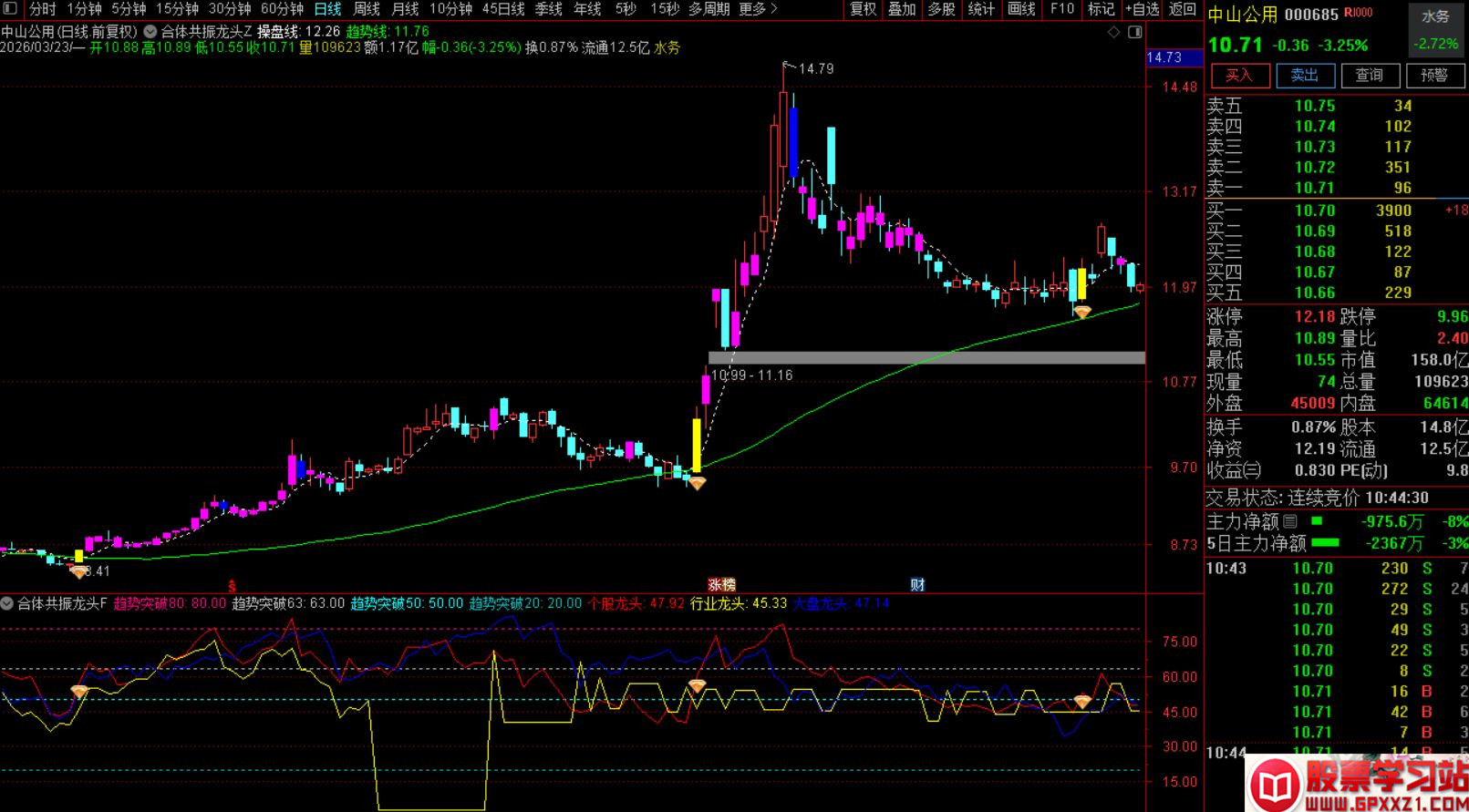Click the 涨榜 event marker on the timeline
This screenshot has height=812, width=1469.
click(x=721, y=585)
